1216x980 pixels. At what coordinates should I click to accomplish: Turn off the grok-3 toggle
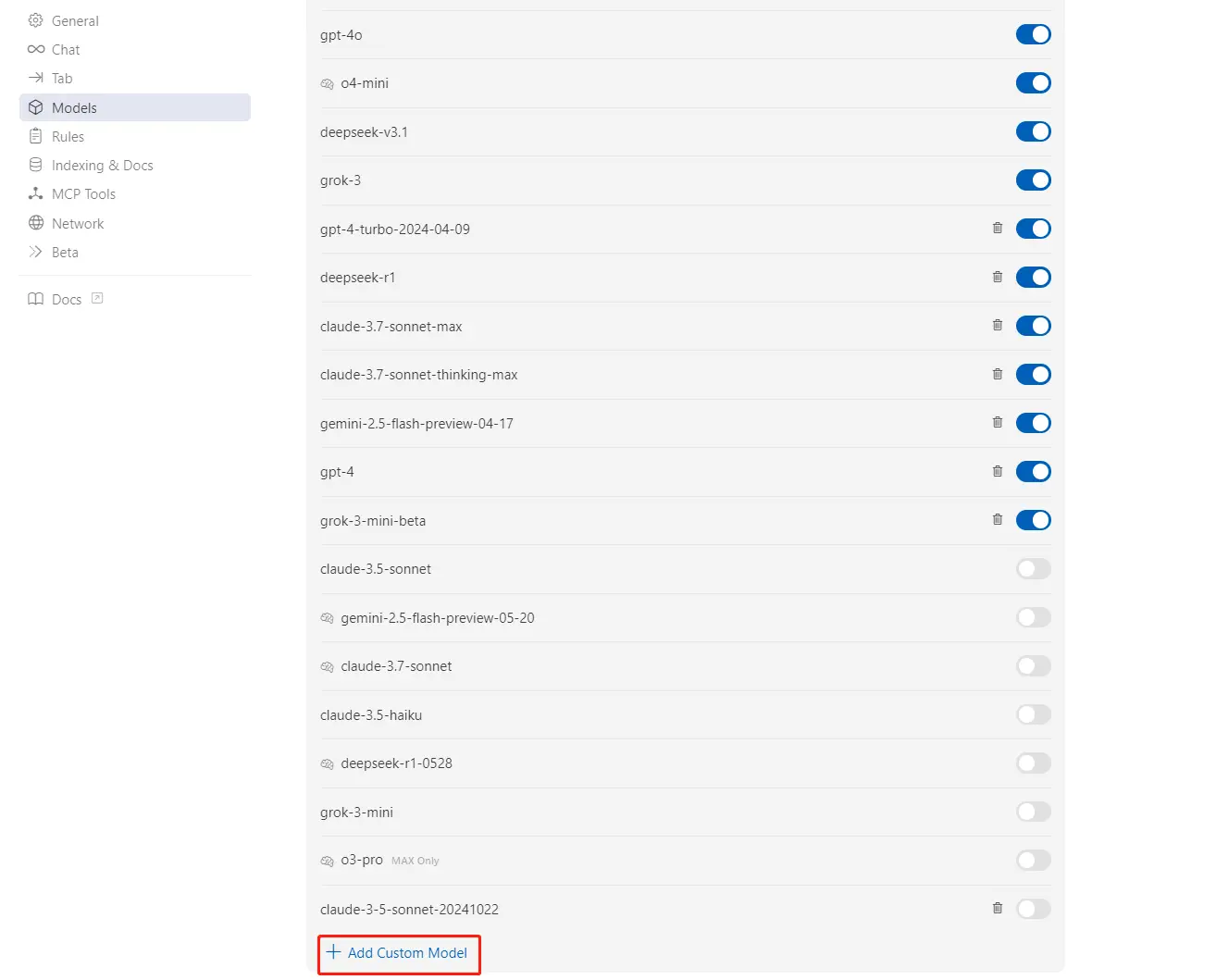tap(1034, 180)
